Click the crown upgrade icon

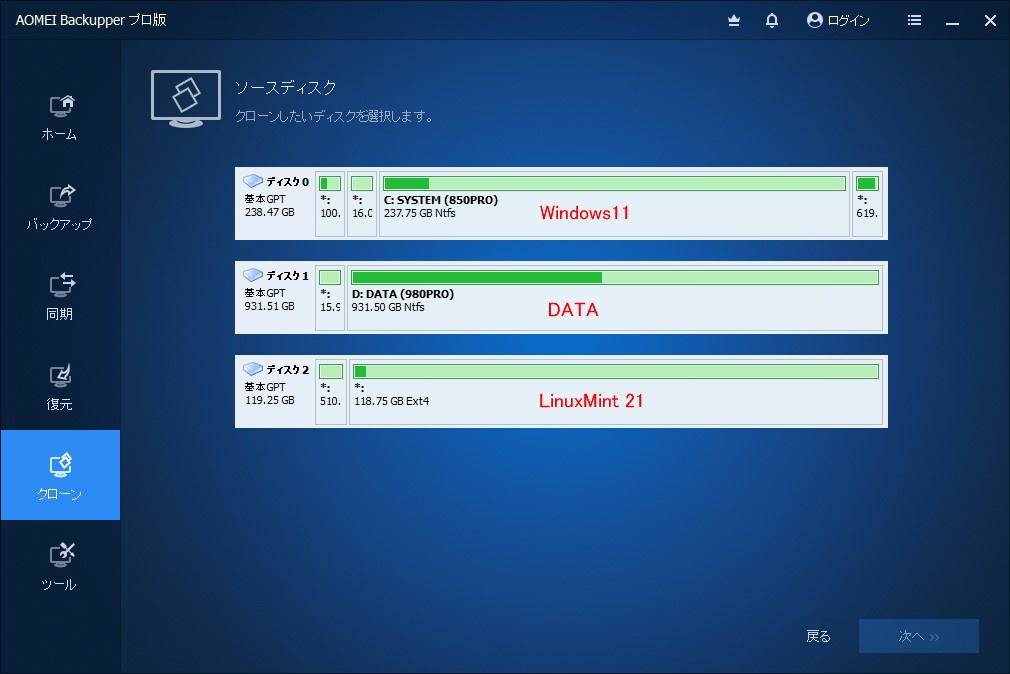pyautogui.click(x=734, y=21)
